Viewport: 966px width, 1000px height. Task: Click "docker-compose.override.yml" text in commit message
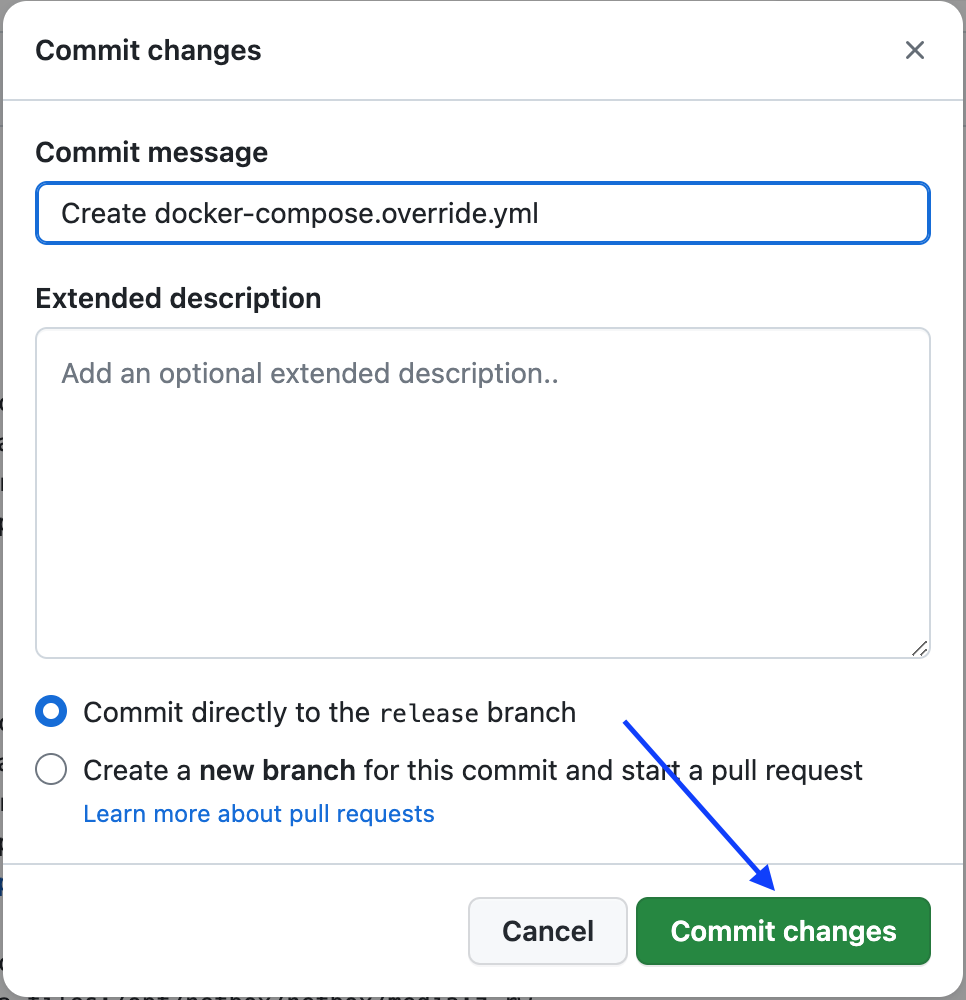tap(347, 213)
